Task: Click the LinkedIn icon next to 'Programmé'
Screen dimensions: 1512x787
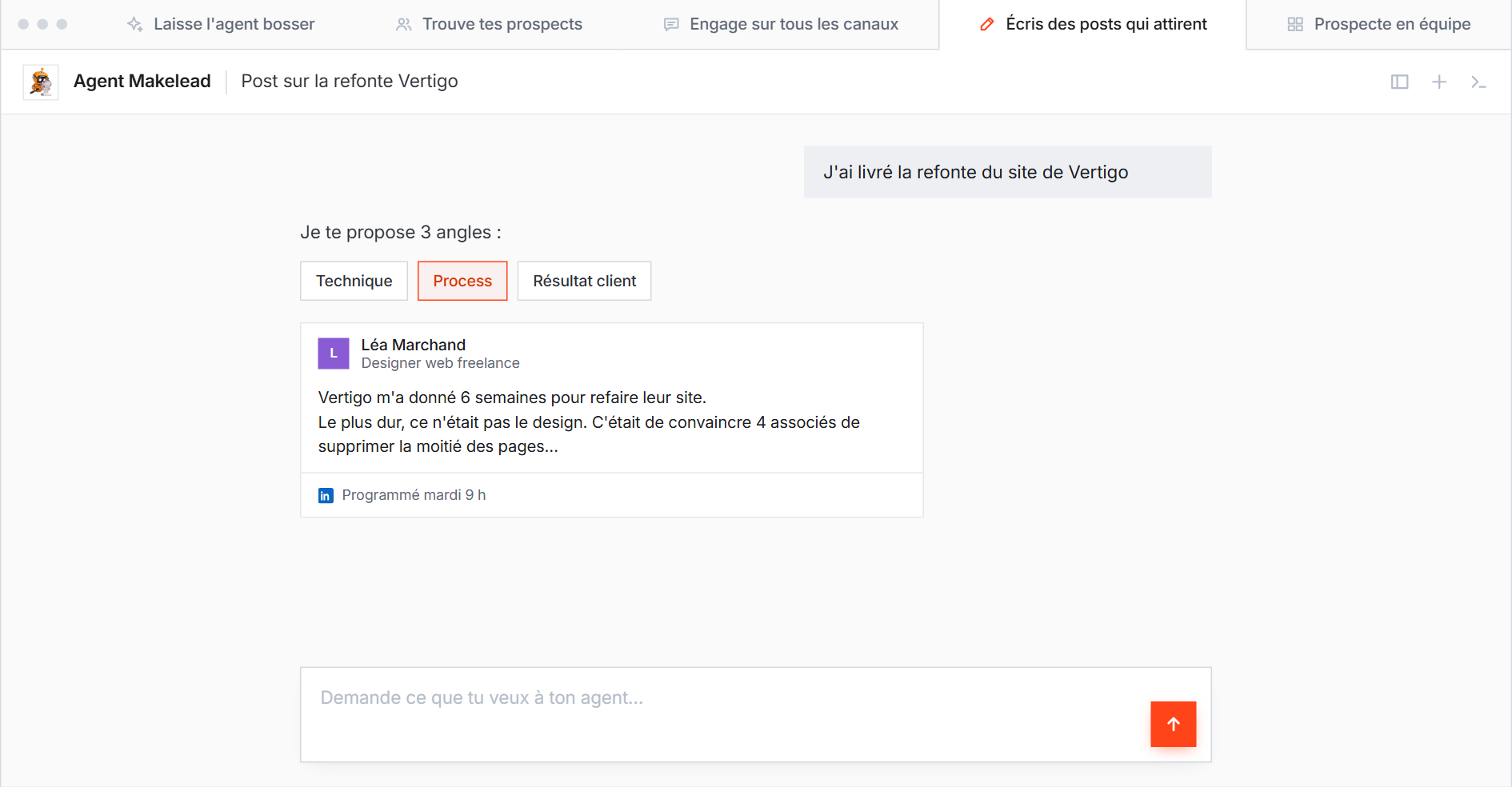Action: [x=326, y=495]
